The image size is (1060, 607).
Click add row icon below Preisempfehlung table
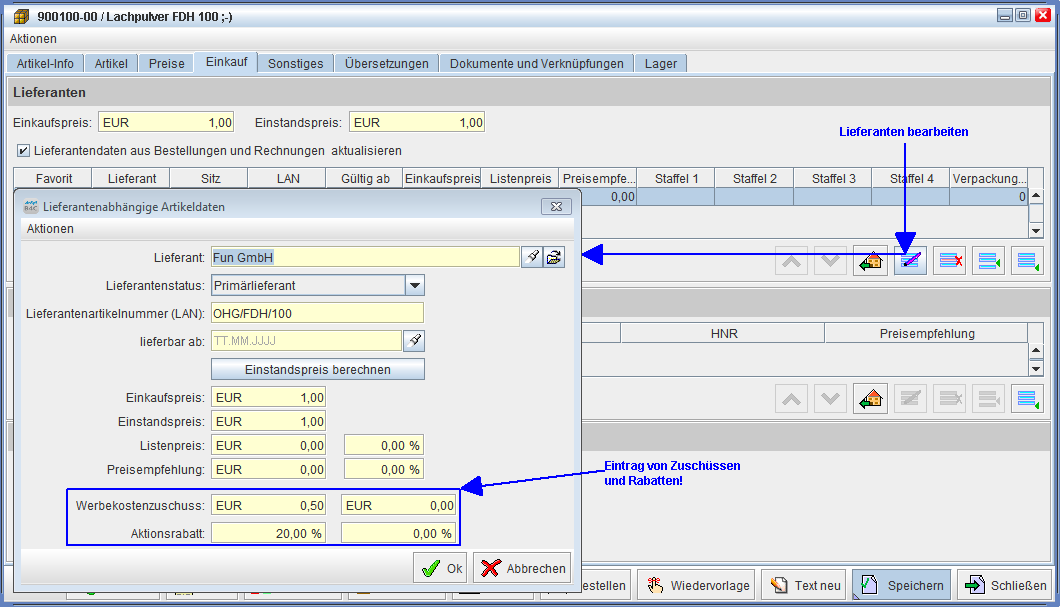(1027, 399)
